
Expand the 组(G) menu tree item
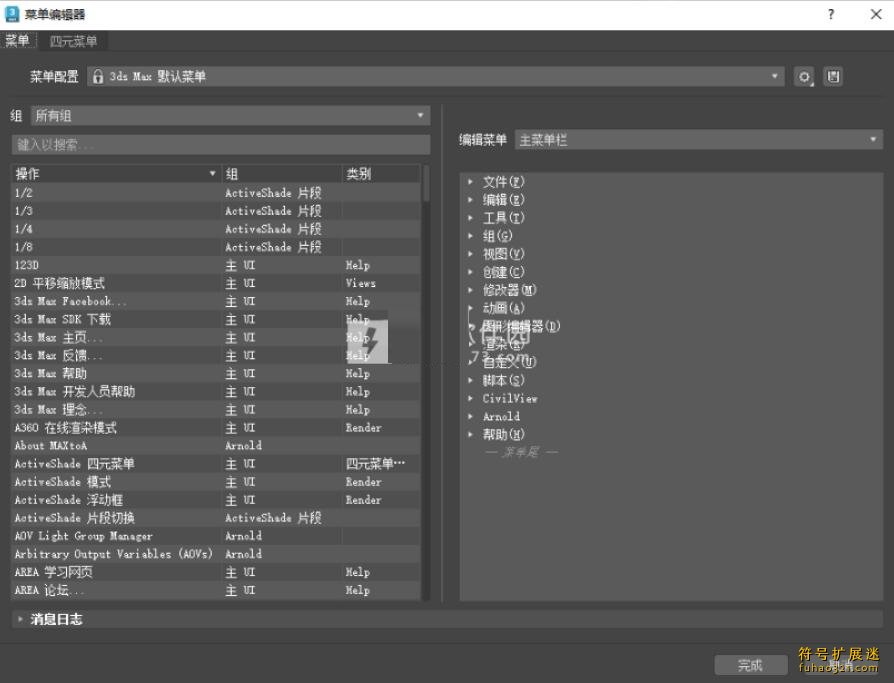pyautogui.click(x=470, y=235)
